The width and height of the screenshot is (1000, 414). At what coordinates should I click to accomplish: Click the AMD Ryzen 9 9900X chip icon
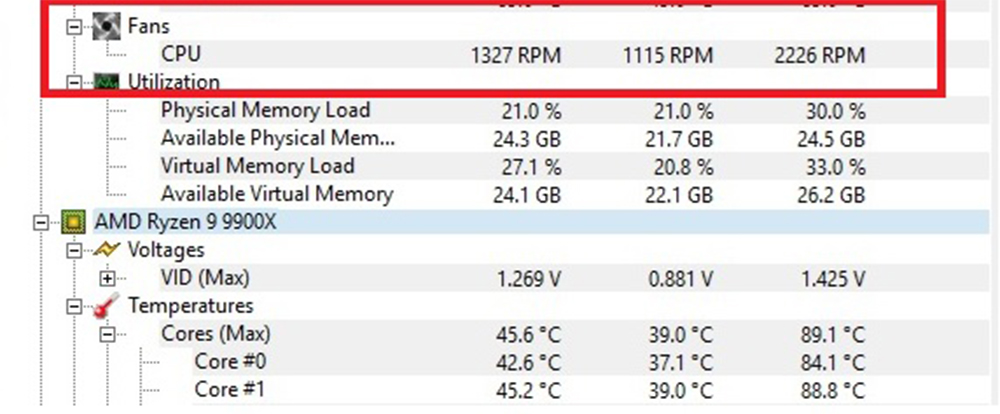click(x=73, y=221)
